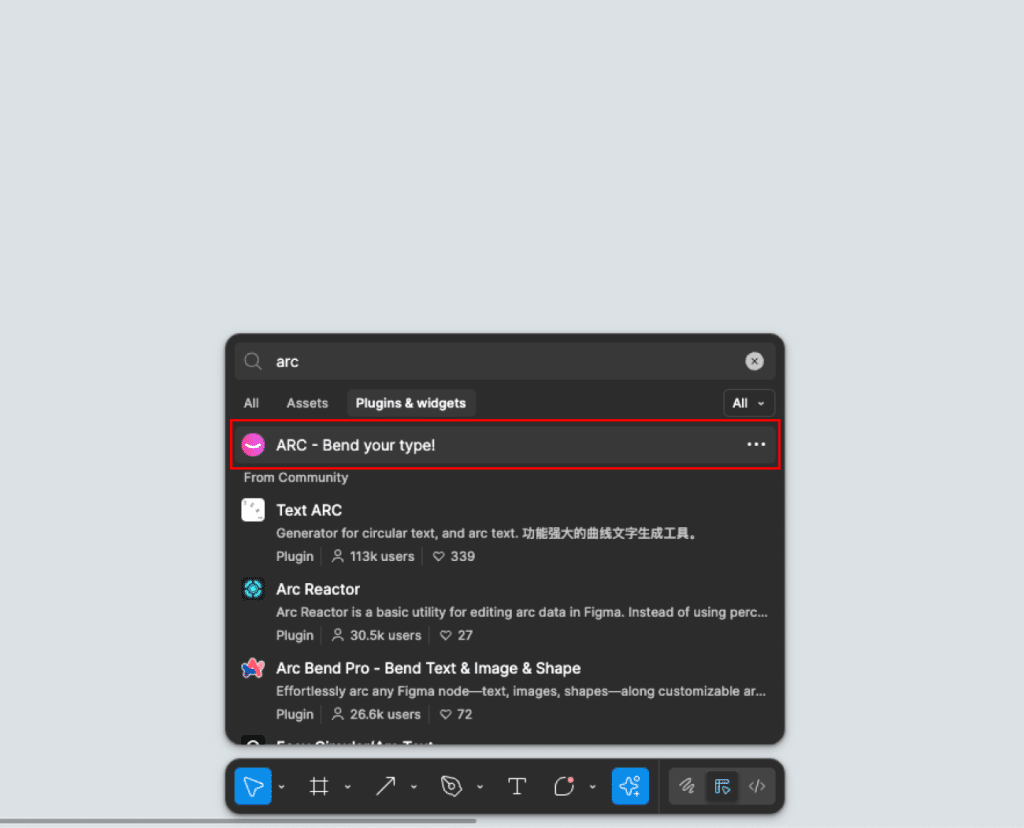Open Text ARC community plugin

click(x=505, y=533)
